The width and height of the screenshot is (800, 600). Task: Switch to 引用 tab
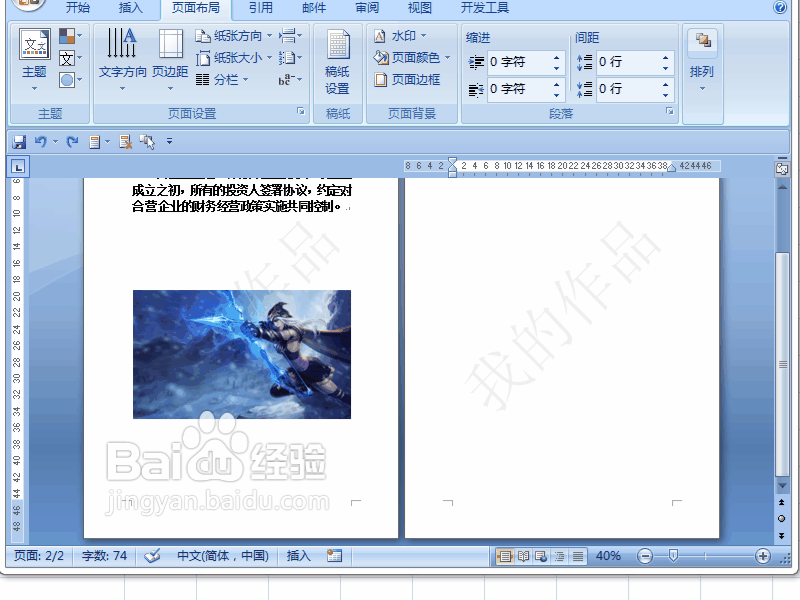(x=261, y=8)
